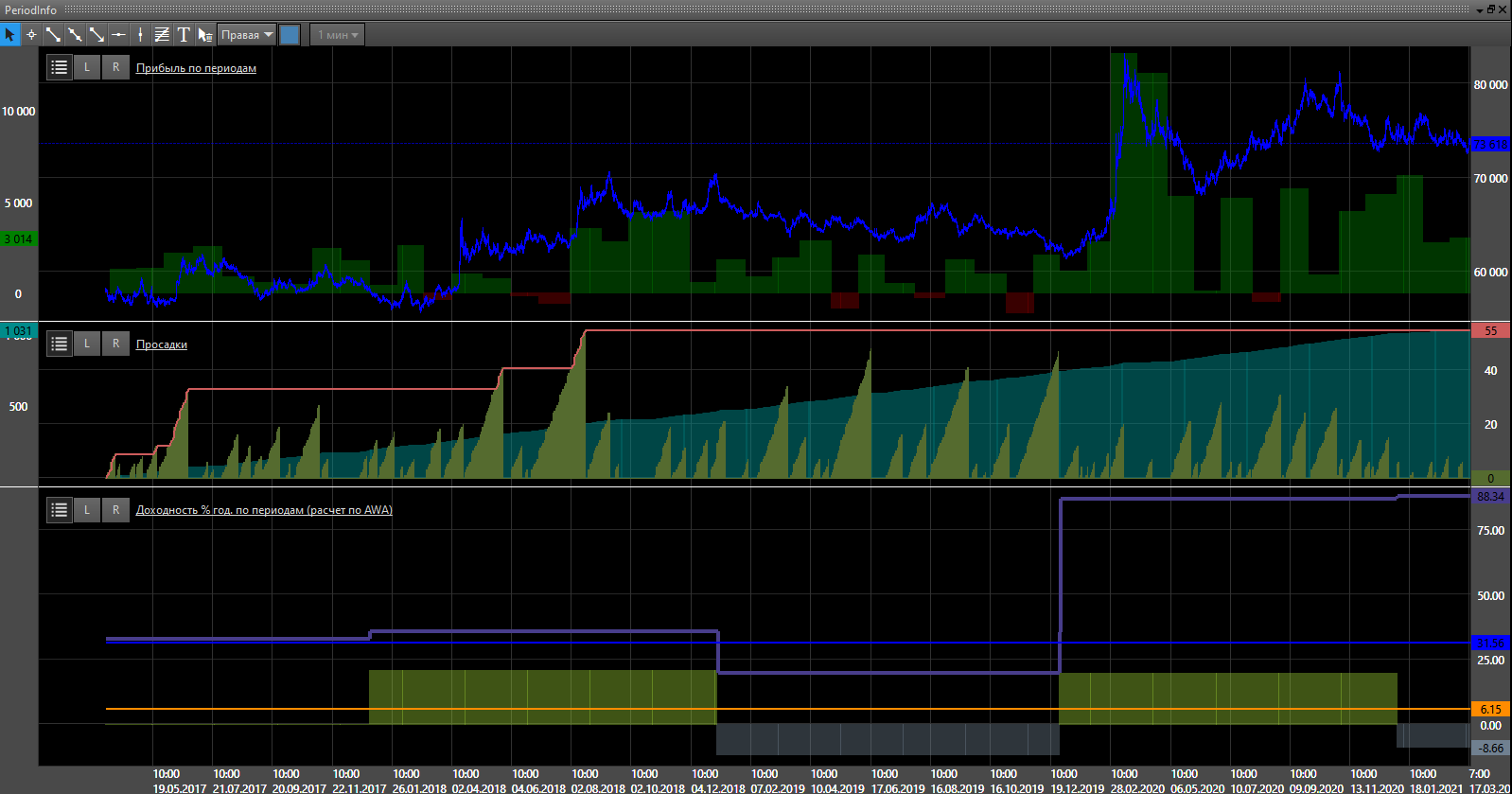Toggle L axis for Прибыль по периодам
The width and height of the screenshot is (1512, 794).
(87, 67)
